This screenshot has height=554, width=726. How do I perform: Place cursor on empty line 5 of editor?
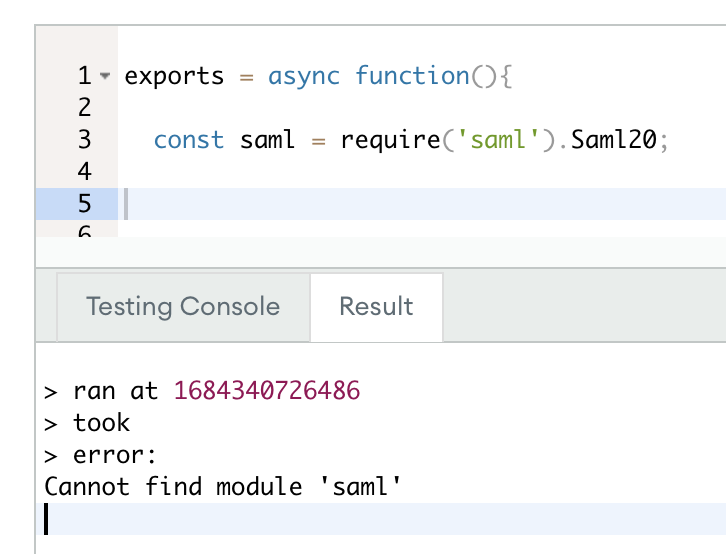pyautogui.click(x=400, y=204)
